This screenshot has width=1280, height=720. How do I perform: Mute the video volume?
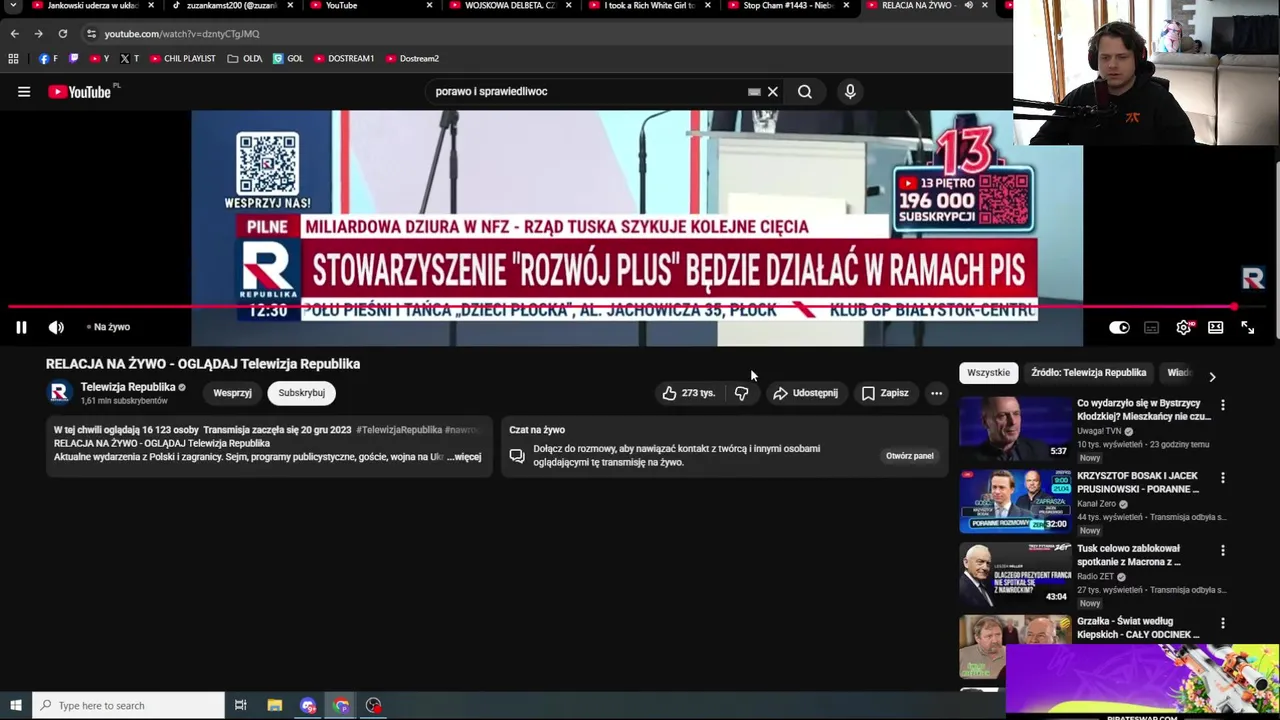point(56,327)
